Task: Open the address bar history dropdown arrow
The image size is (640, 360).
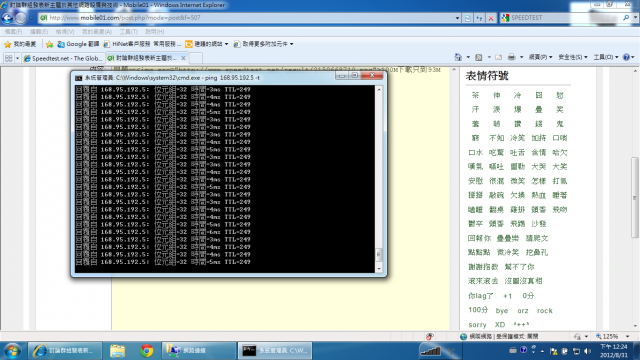Action: click(x=457, y=18)
